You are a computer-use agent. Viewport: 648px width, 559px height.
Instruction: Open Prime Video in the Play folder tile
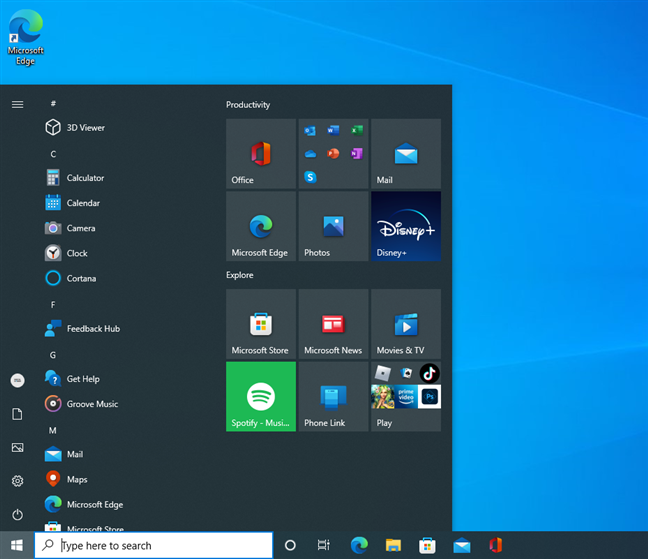[406, 397]
